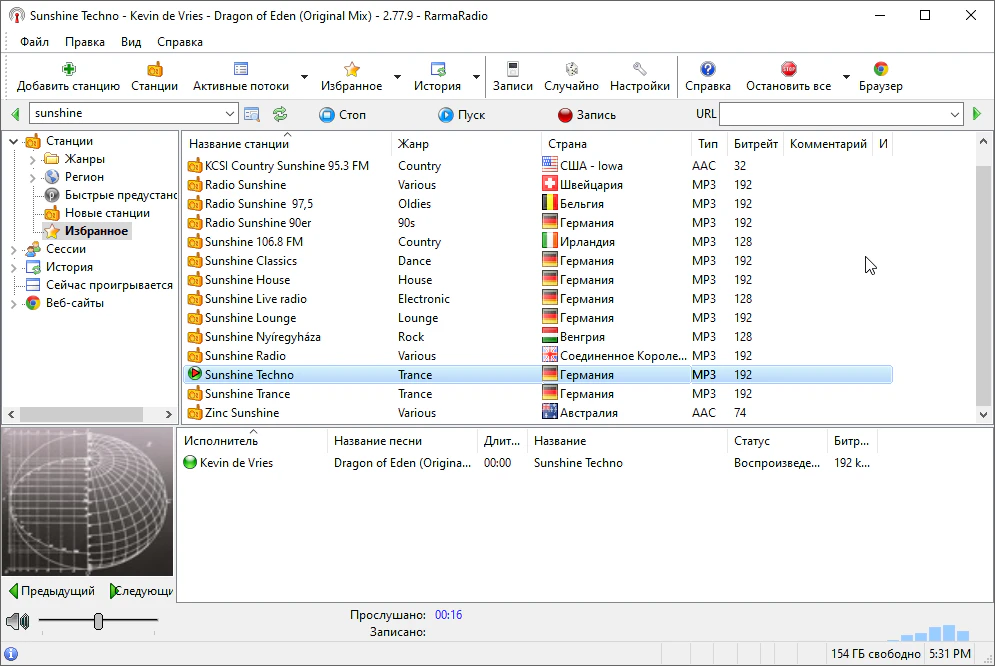Open the Станции toolbar button
Image resolution: width=995 pixels, height=666 pixels.
tap(154, 77)
